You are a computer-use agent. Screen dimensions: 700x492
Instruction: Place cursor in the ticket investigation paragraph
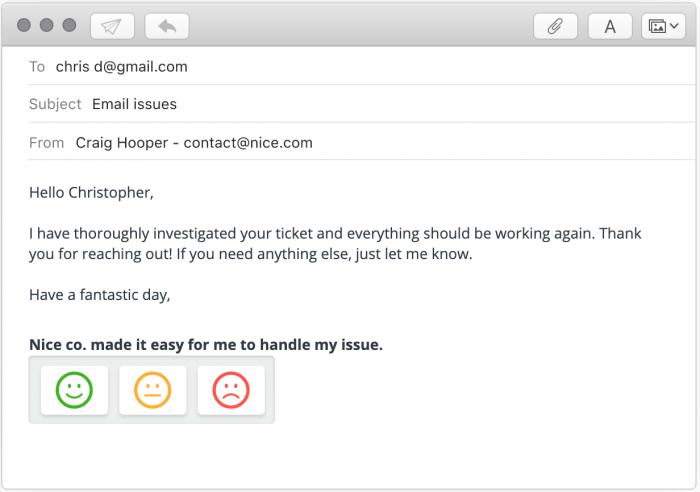point(335,244)
